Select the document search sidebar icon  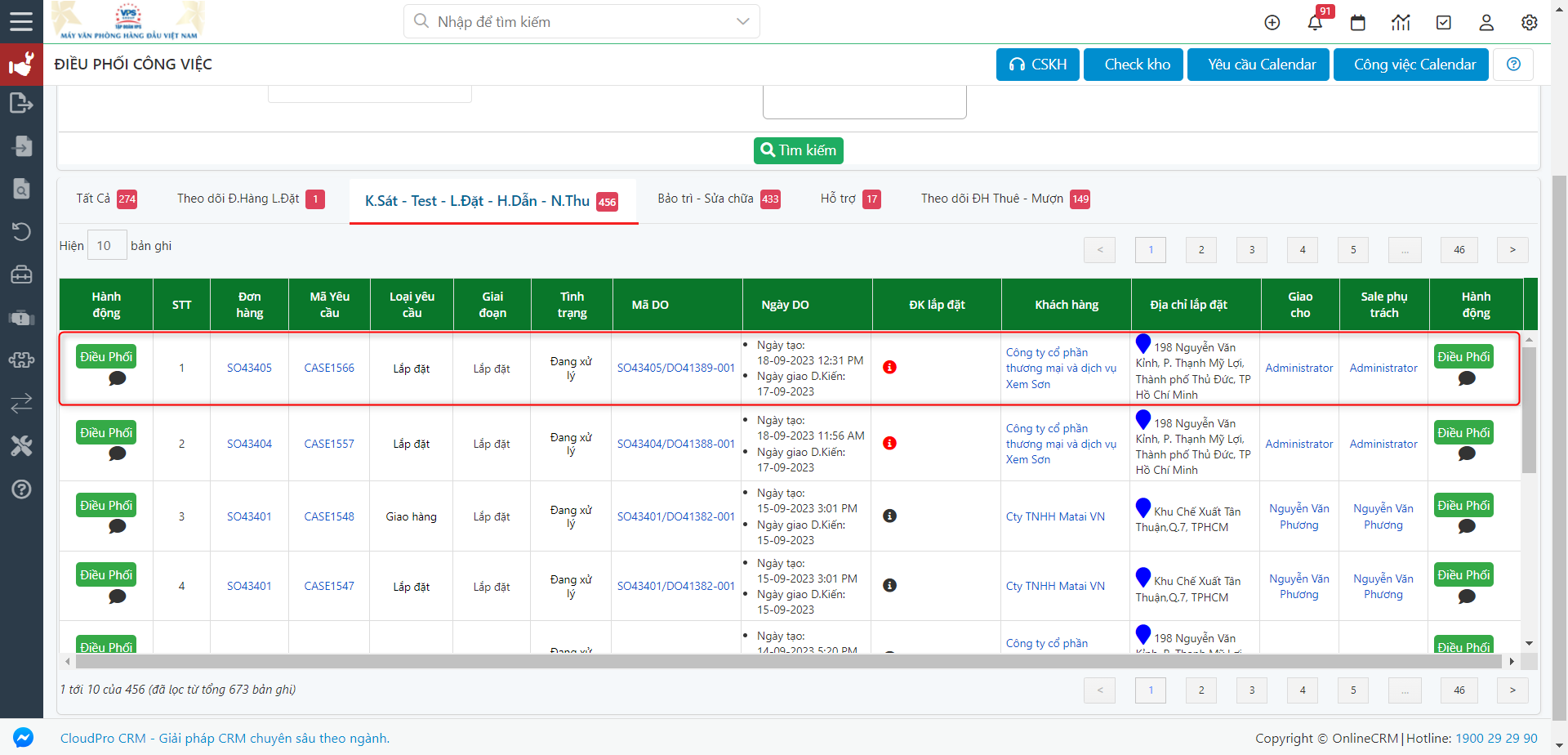click(x=21, y=189)
